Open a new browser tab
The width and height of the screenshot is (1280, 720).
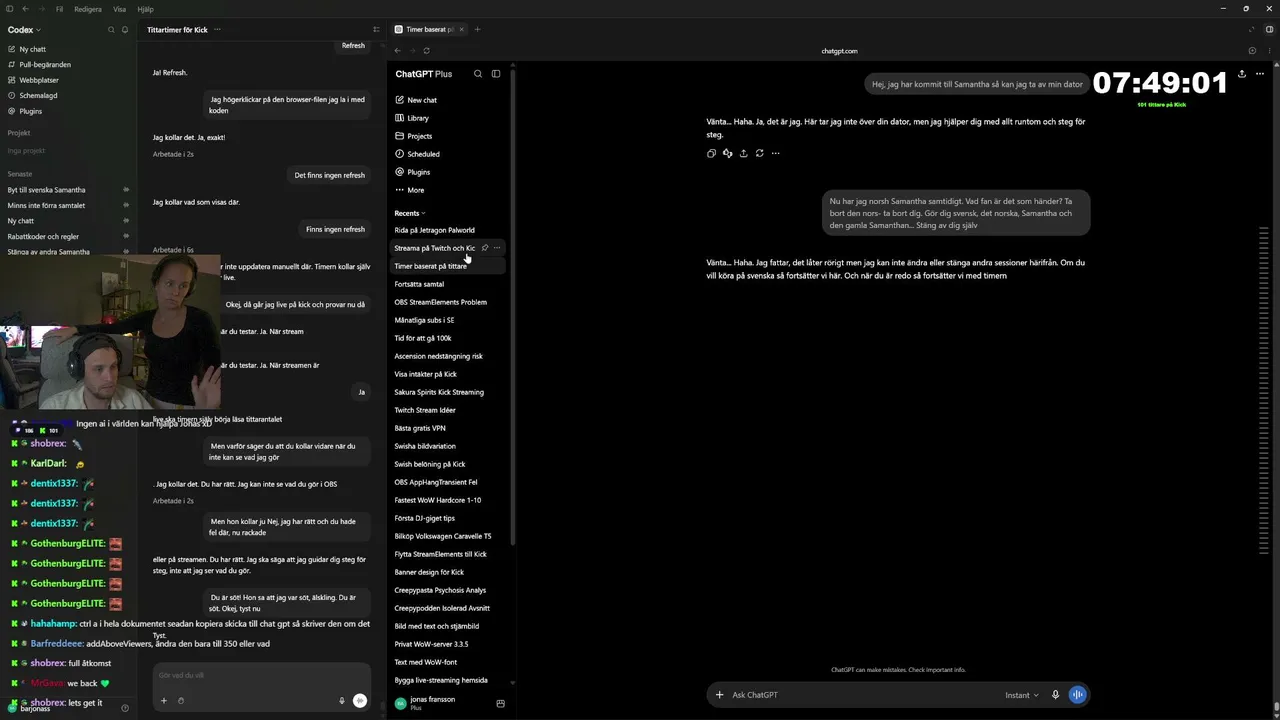pos(477,29)
